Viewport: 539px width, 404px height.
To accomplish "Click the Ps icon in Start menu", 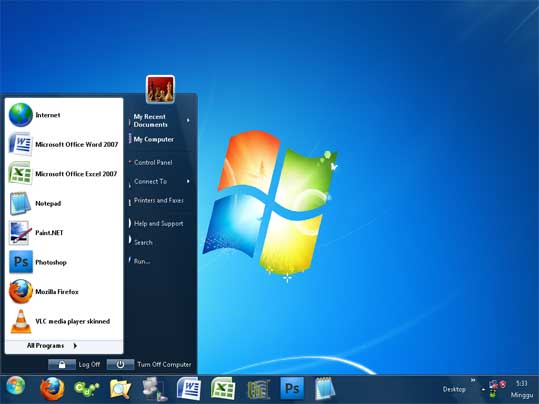I will (x=21, y=262).
